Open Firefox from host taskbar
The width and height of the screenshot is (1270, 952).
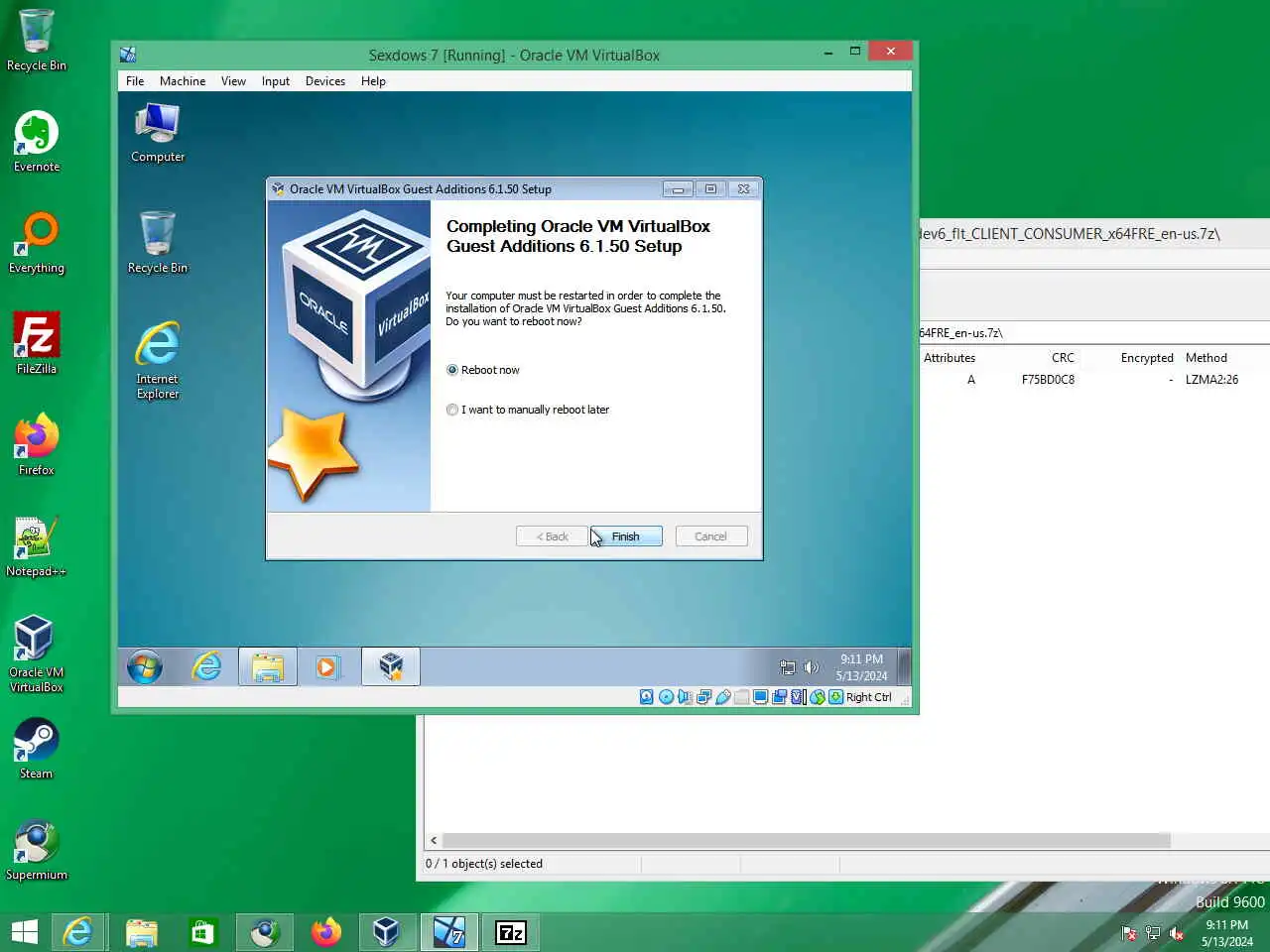(325, 932)
